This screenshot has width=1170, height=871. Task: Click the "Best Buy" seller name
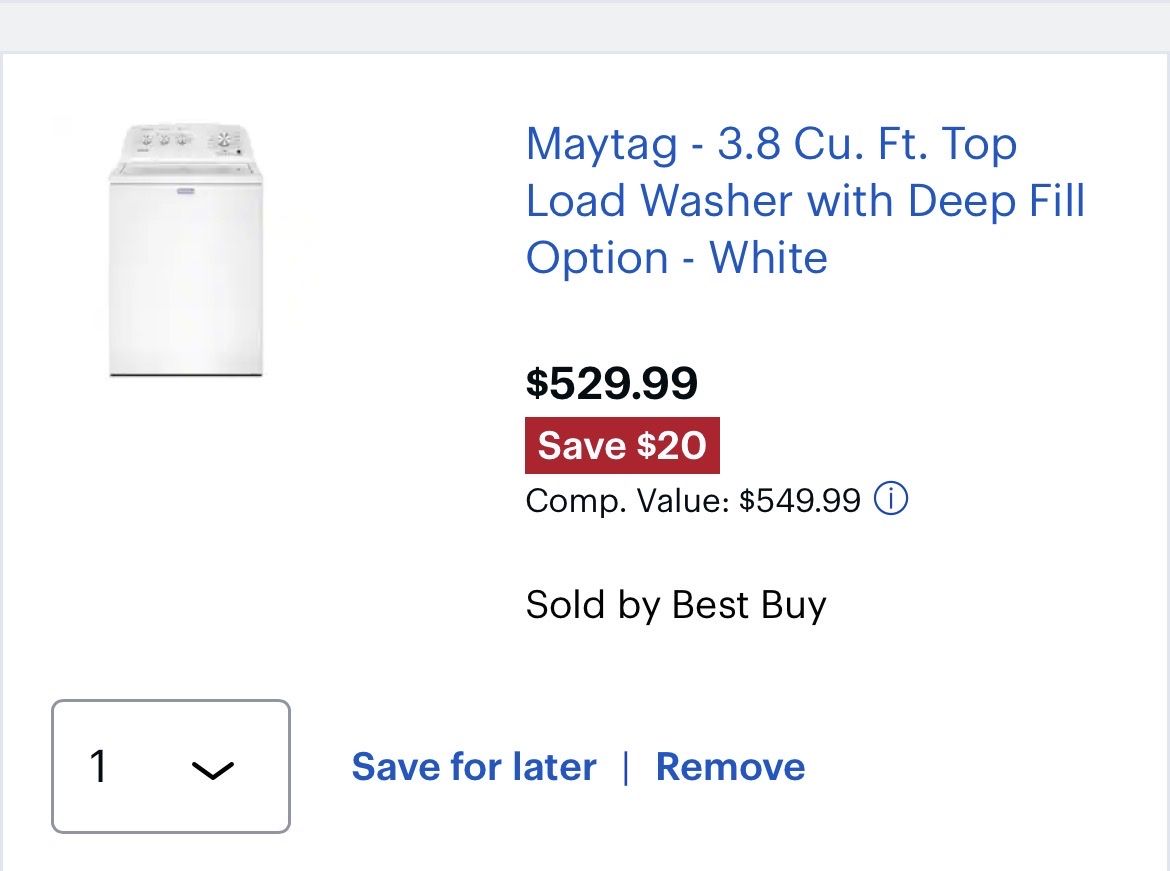click(749, 605)
